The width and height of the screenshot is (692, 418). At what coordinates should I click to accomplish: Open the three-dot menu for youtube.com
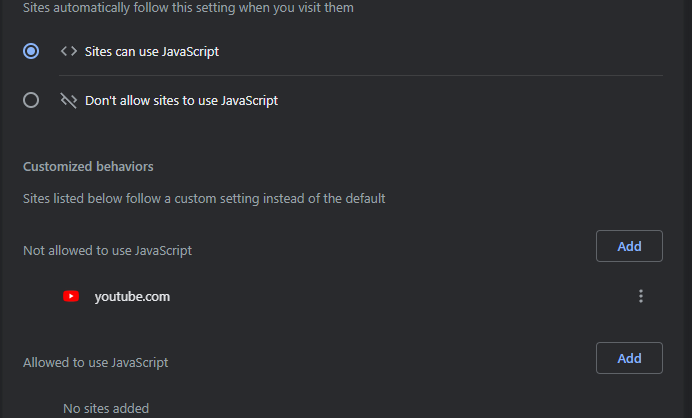coord(641,296)
